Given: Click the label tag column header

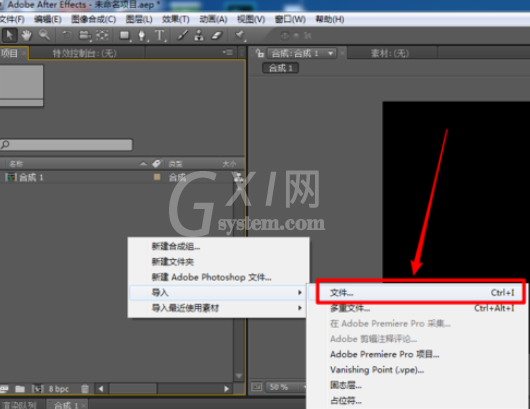Looking at the screenshot, I should [x=156, y=164].
